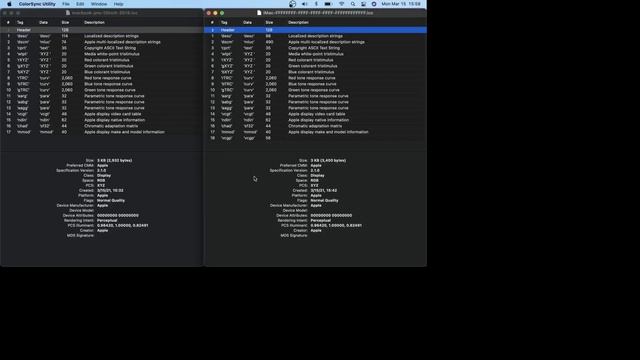Click document icon in right window title bar

tap(259, 13)
